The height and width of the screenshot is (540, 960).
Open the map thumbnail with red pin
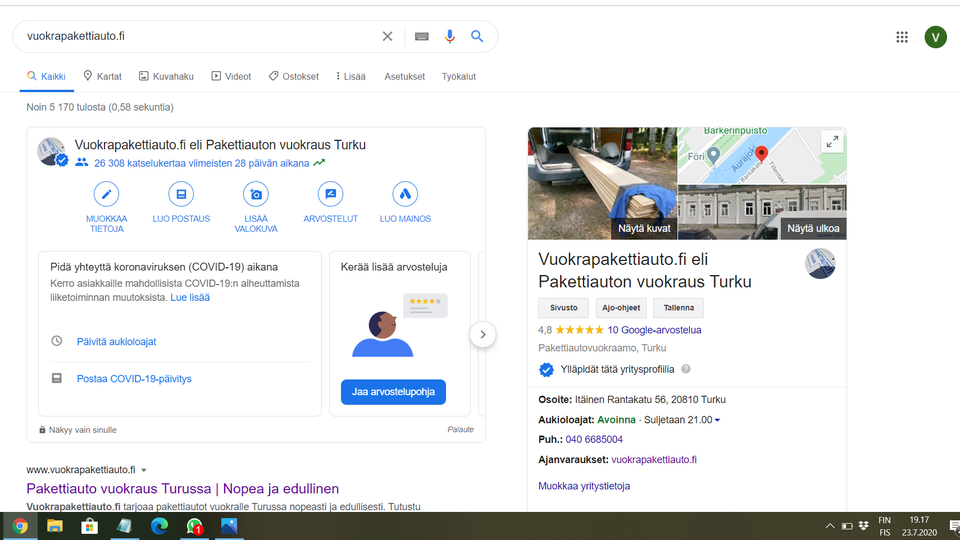[x=762, y=156]
